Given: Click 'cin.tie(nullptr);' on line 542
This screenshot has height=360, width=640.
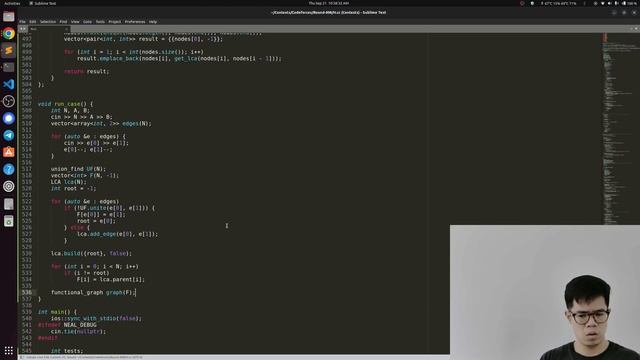Looking at the screenshot, I should point(78,331).
